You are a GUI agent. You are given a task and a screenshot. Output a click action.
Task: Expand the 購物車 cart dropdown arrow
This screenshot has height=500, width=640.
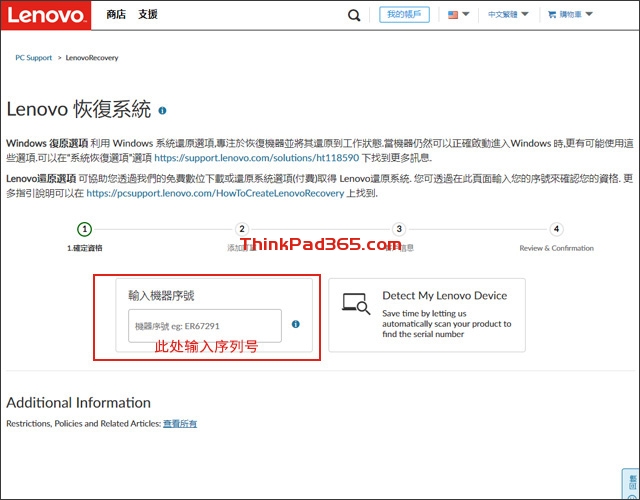click(x=589, y=14)
